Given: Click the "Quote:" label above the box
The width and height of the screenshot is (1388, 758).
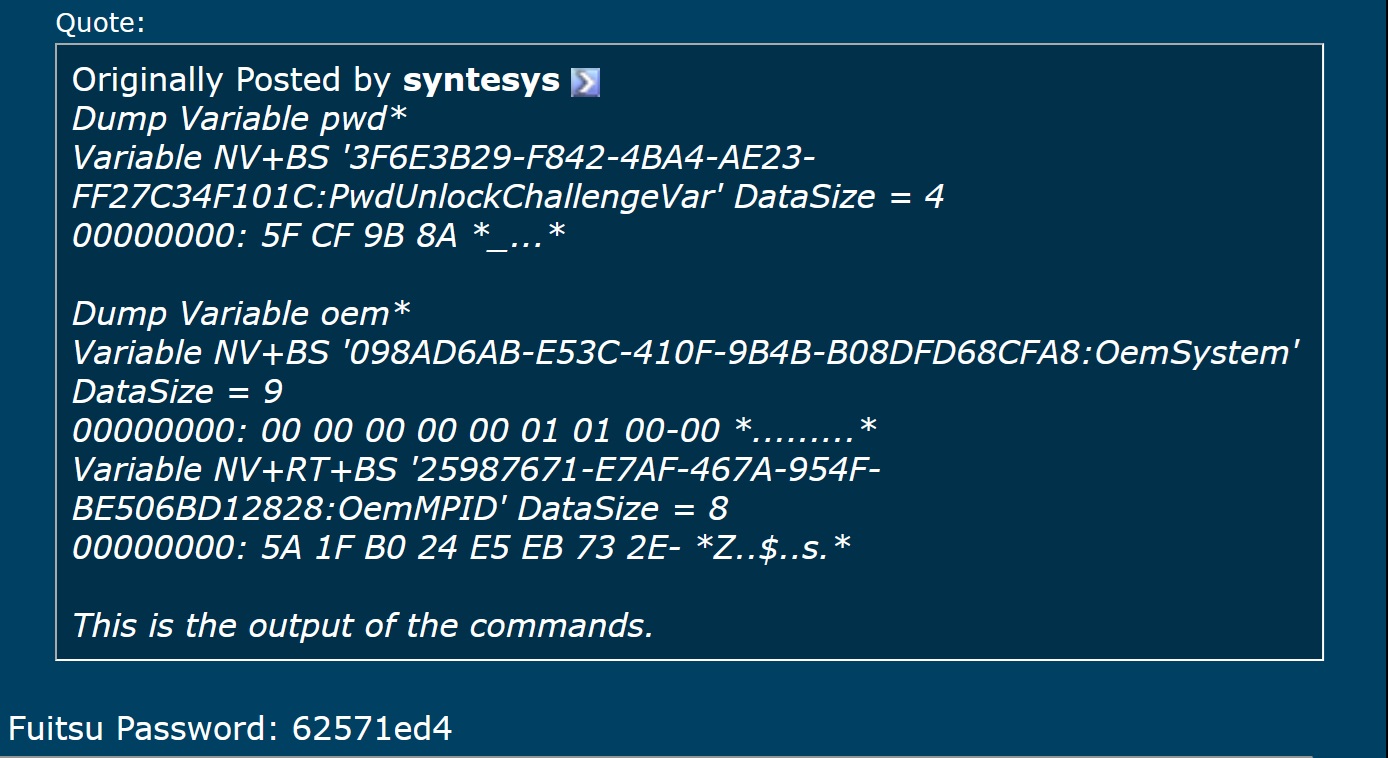Looking at the screenshot, I should click(100, 23).
